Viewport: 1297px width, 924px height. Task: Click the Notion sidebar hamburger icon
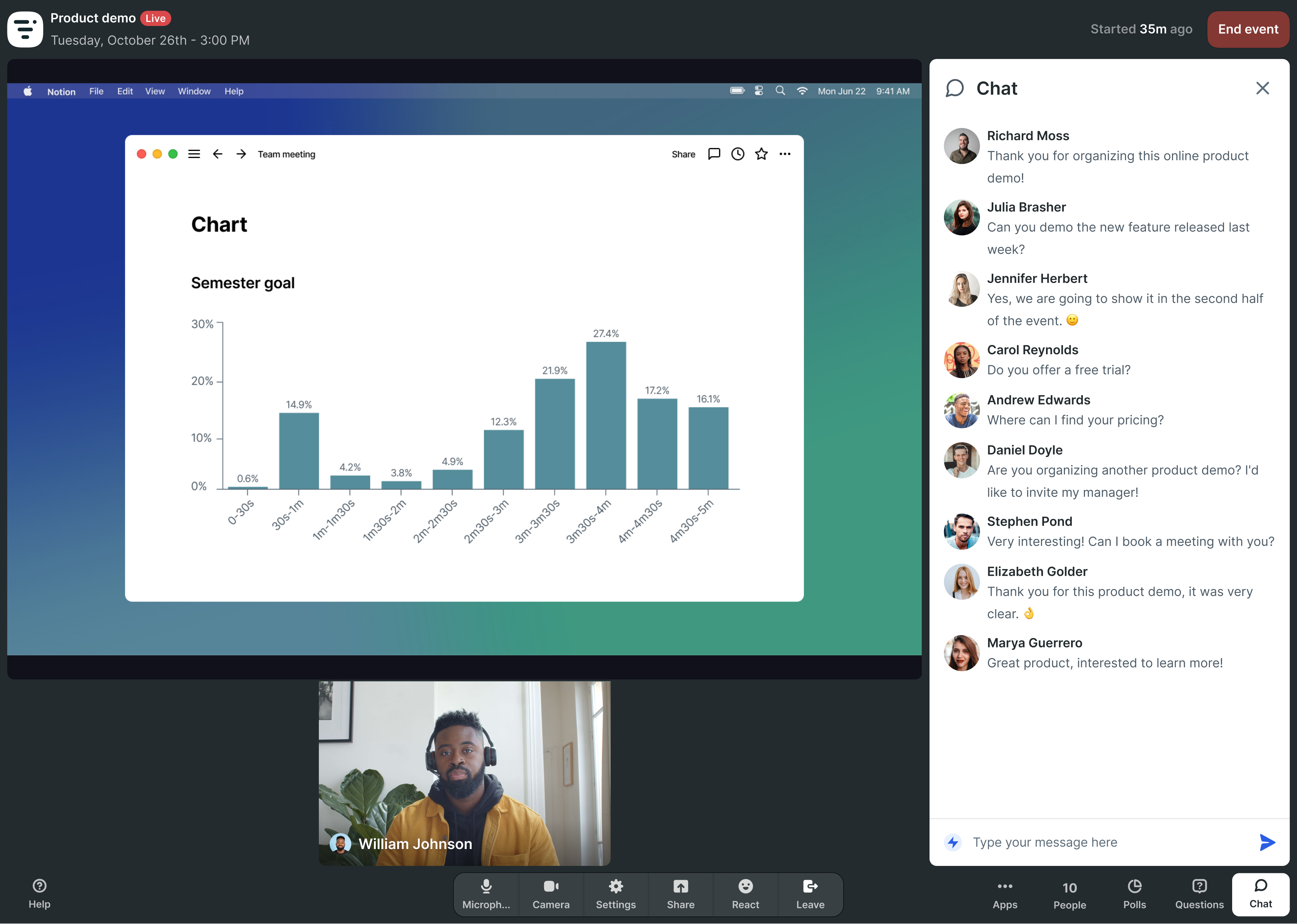point(194,154)
